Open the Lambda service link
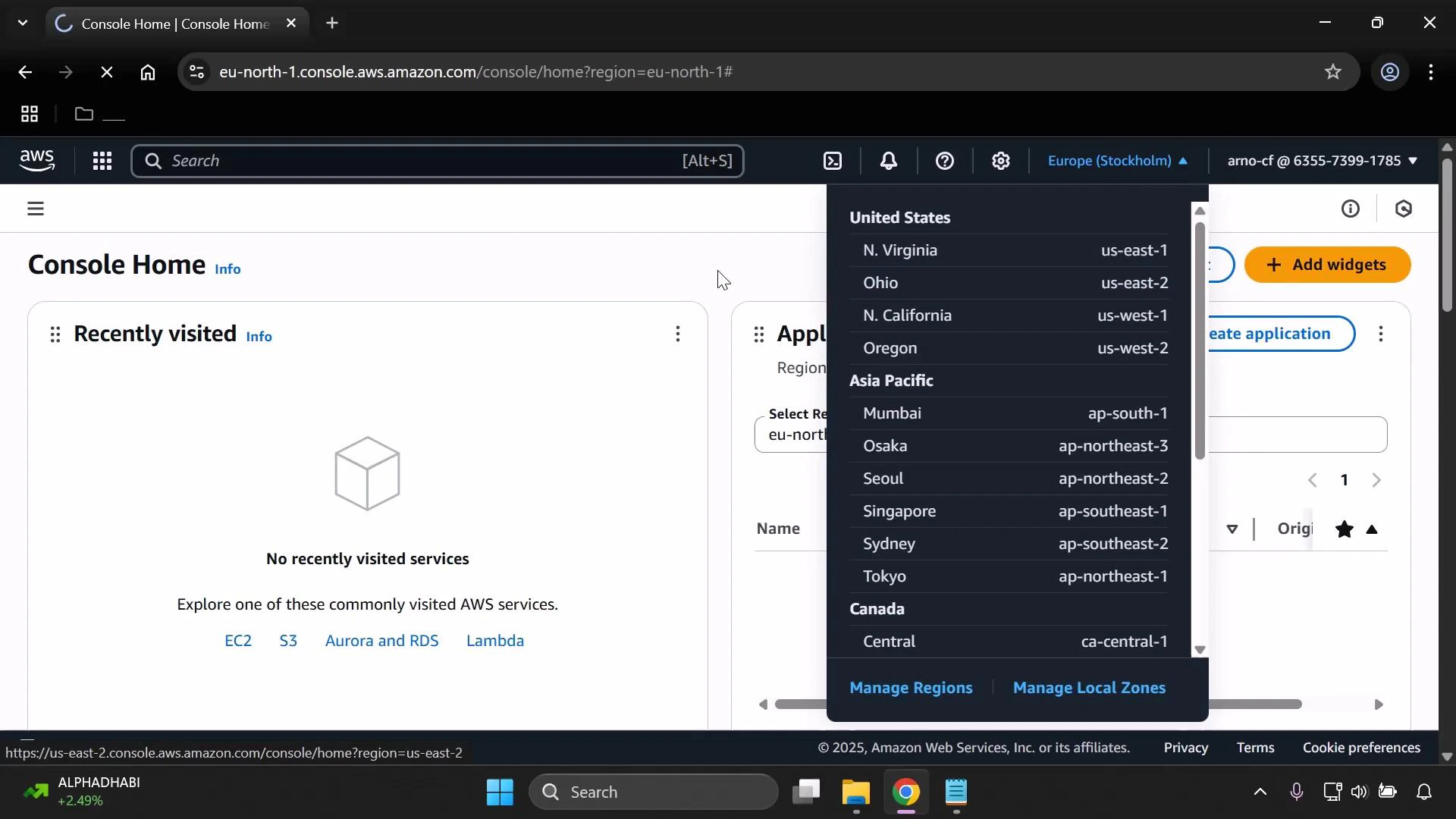 pyautogui.click(x=495, y=640)
